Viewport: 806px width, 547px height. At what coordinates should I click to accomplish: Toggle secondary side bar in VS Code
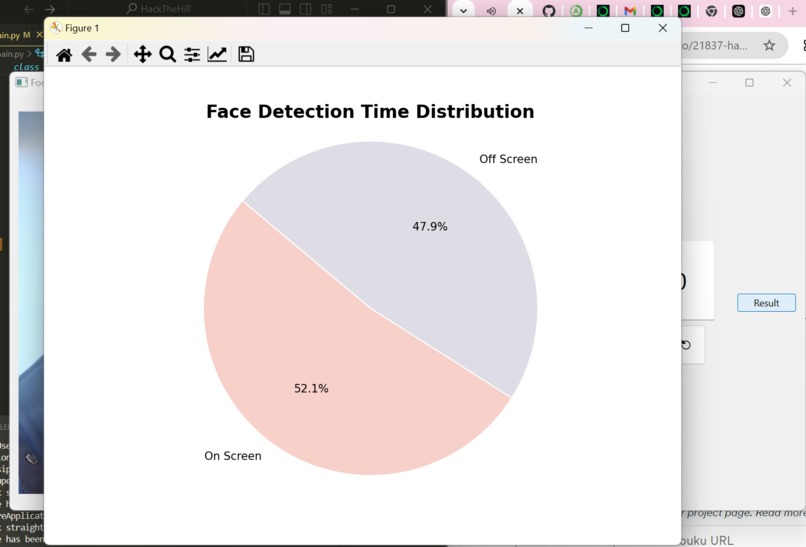305,9
